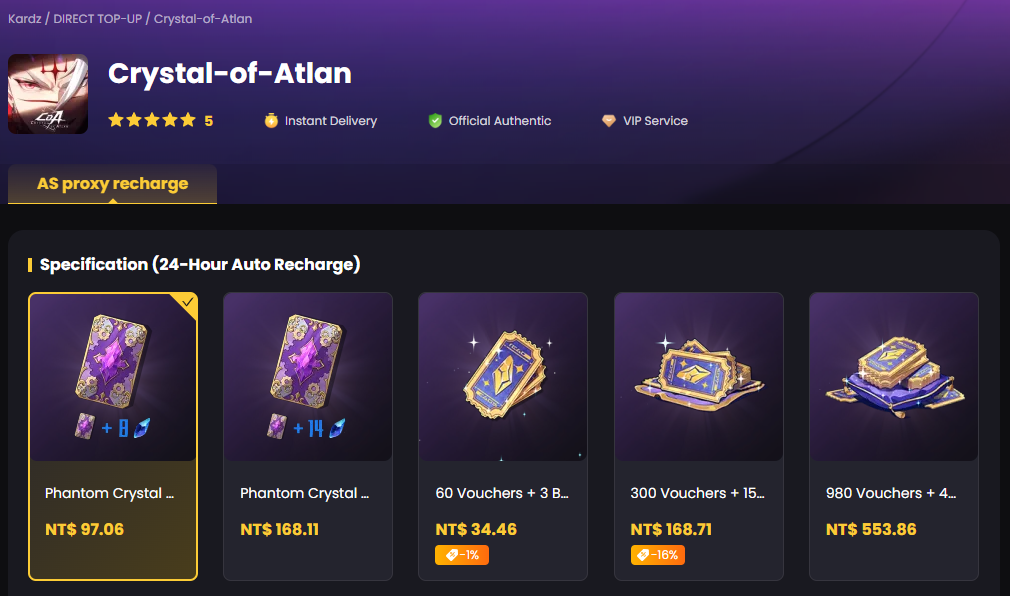The height and width of the screenshot is (596, 1010).
Task: Click the VIP Service badge icon
Action: tap(608, 120)
